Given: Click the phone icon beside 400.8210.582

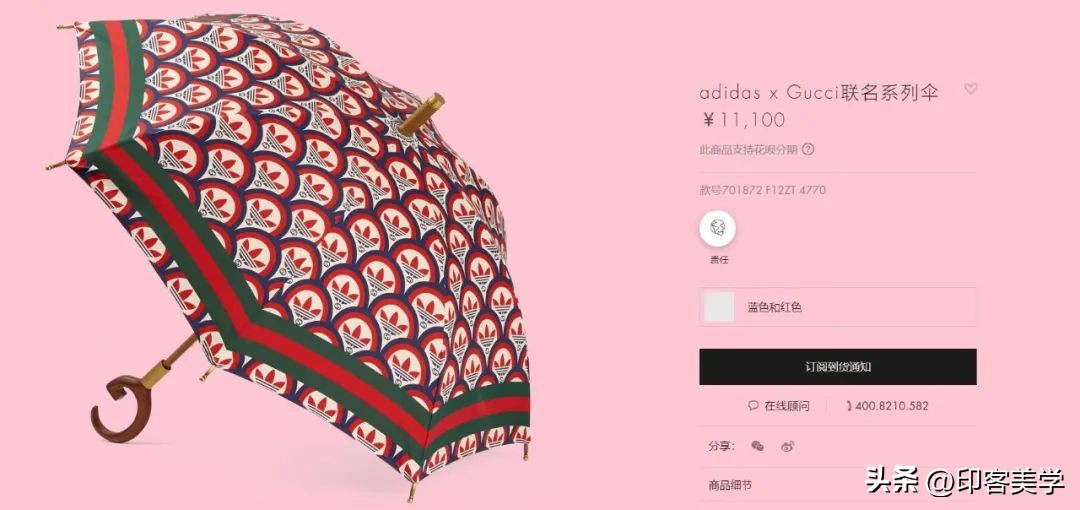Looking at the screenshot, I should [x=849, y=406].
